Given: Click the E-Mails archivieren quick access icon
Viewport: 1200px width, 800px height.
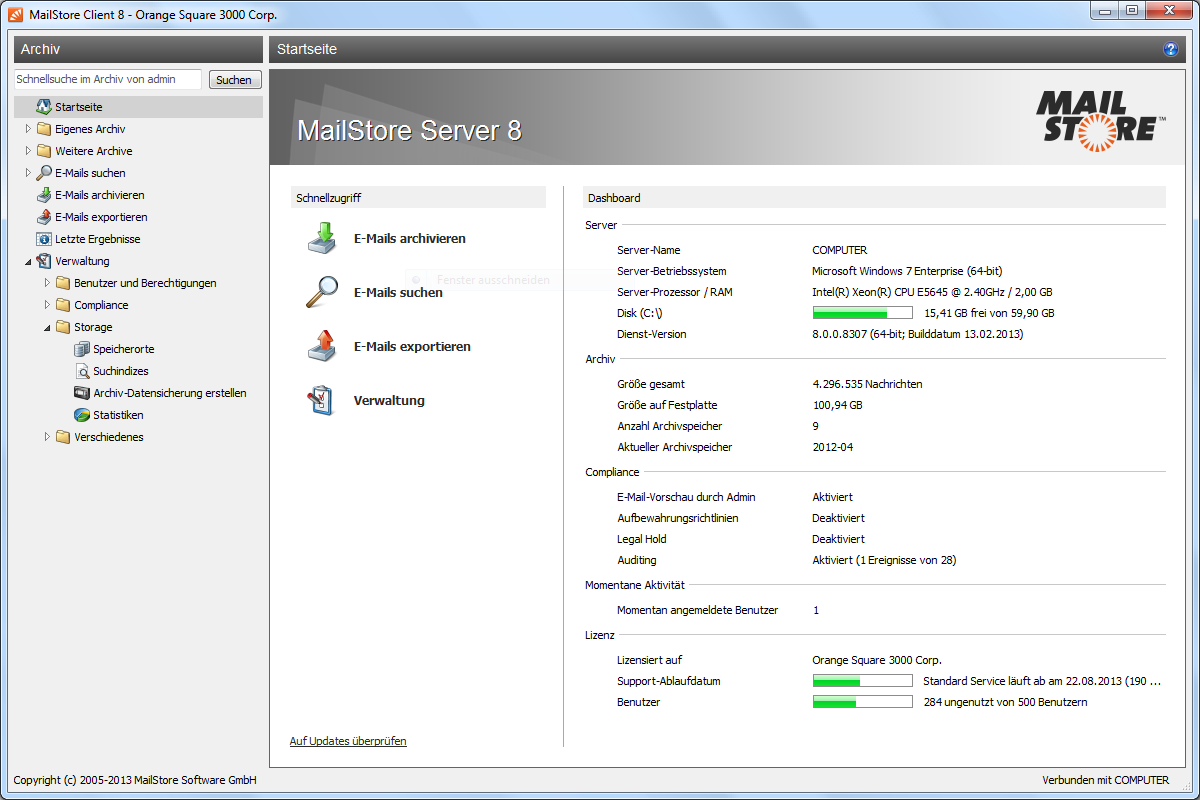Looking at the screenshot, I should pos(324,239).
